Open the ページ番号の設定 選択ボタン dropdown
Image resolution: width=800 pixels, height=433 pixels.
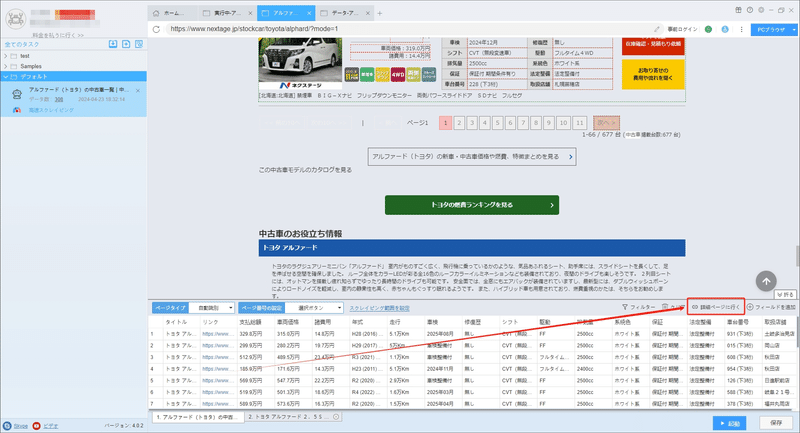(x=314, y=308)
